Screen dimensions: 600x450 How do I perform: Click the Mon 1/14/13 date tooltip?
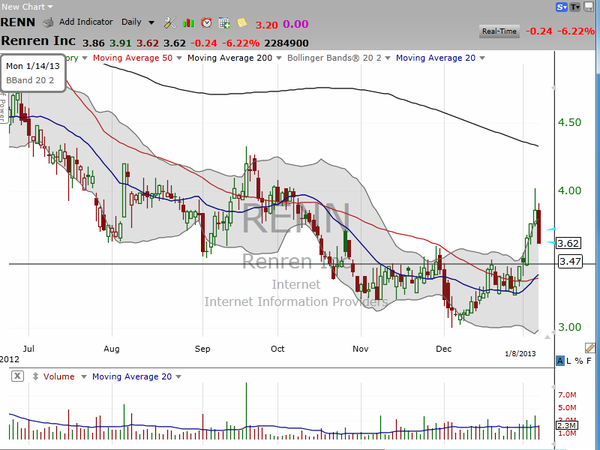(33, 66)
